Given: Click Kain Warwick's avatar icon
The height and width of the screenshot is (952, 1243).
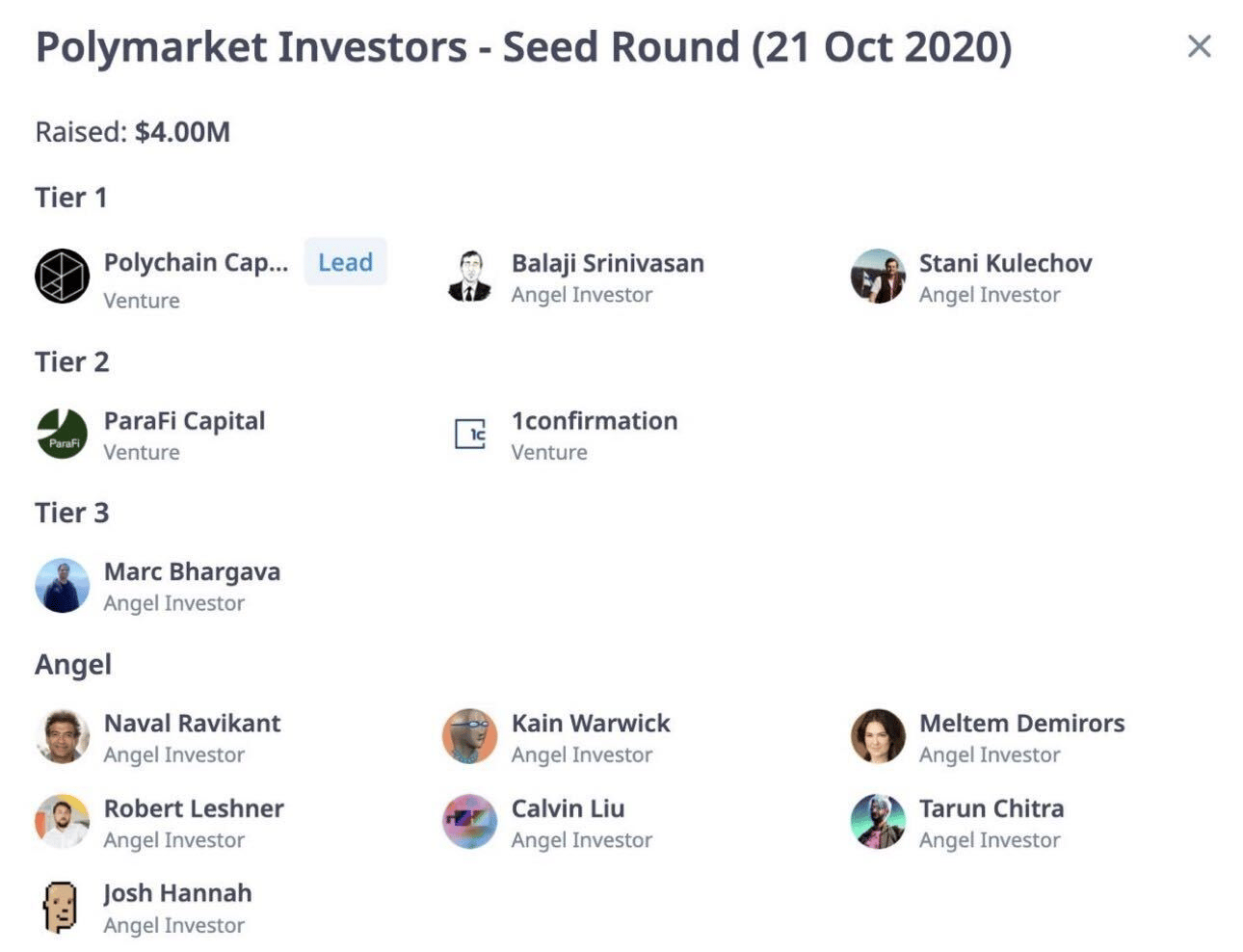Looking at the screenshot, I should [470, 737].
